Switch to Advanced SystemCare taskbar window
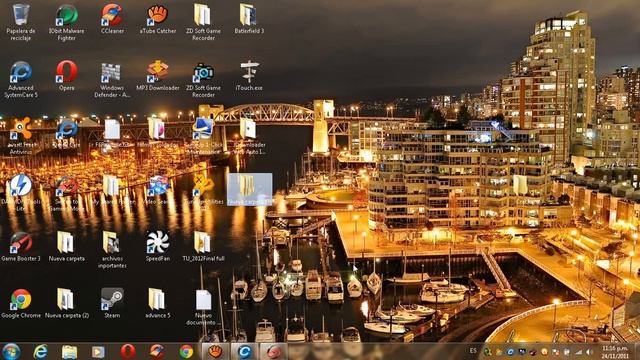The image size is (640, 360). click(245, 351)
